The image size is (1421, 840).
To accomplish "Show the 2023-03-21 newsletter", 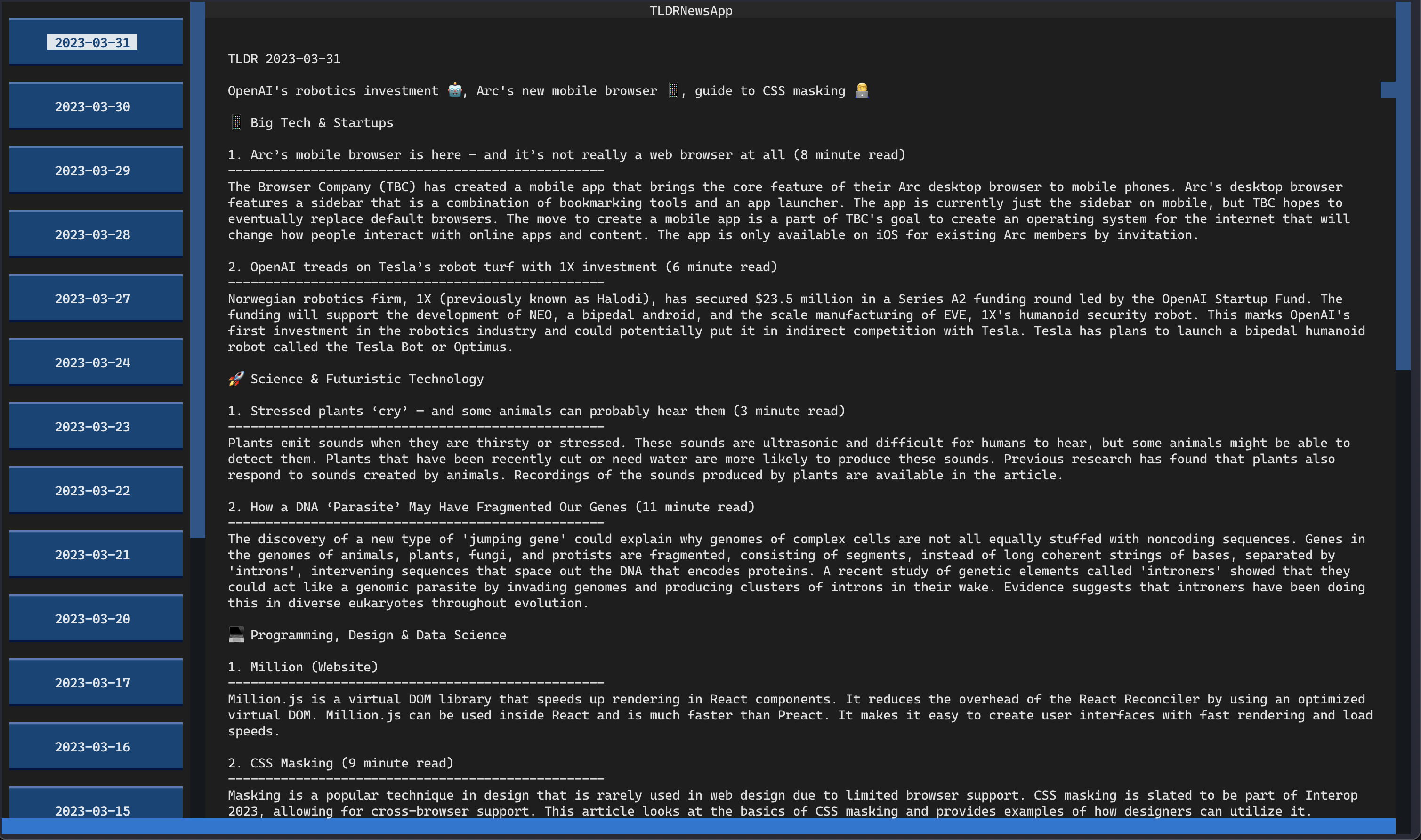I will pos(96,554).
